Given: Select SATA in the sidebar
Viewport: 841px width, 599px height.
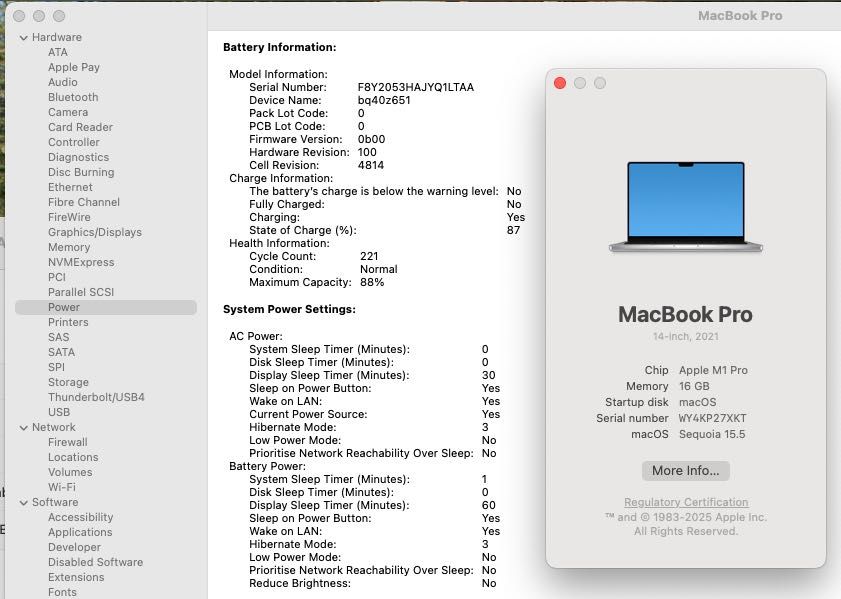Looking at the screenshot, I should coord(61,352).
